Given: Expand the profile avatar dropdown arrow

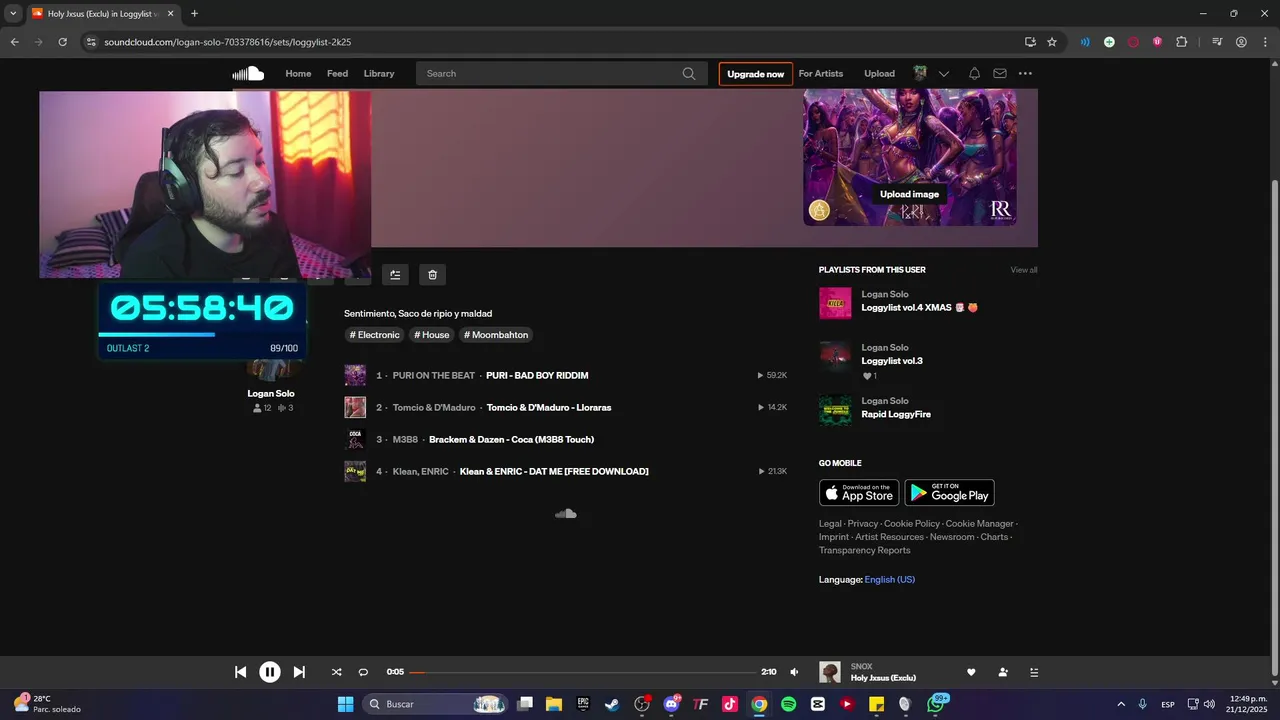Looking at the screenshot, I should [943, 74].
